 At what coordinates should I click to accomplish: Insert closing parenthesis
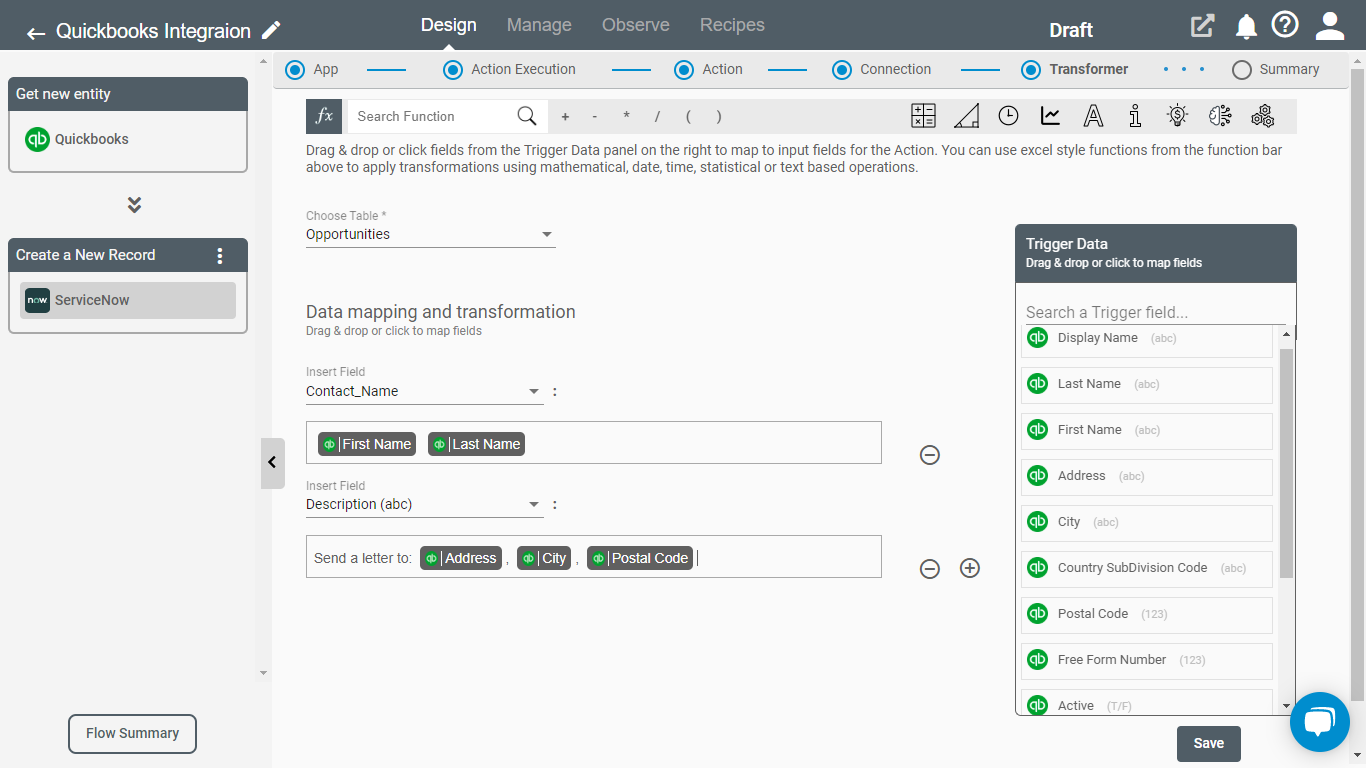pos(719,116)
